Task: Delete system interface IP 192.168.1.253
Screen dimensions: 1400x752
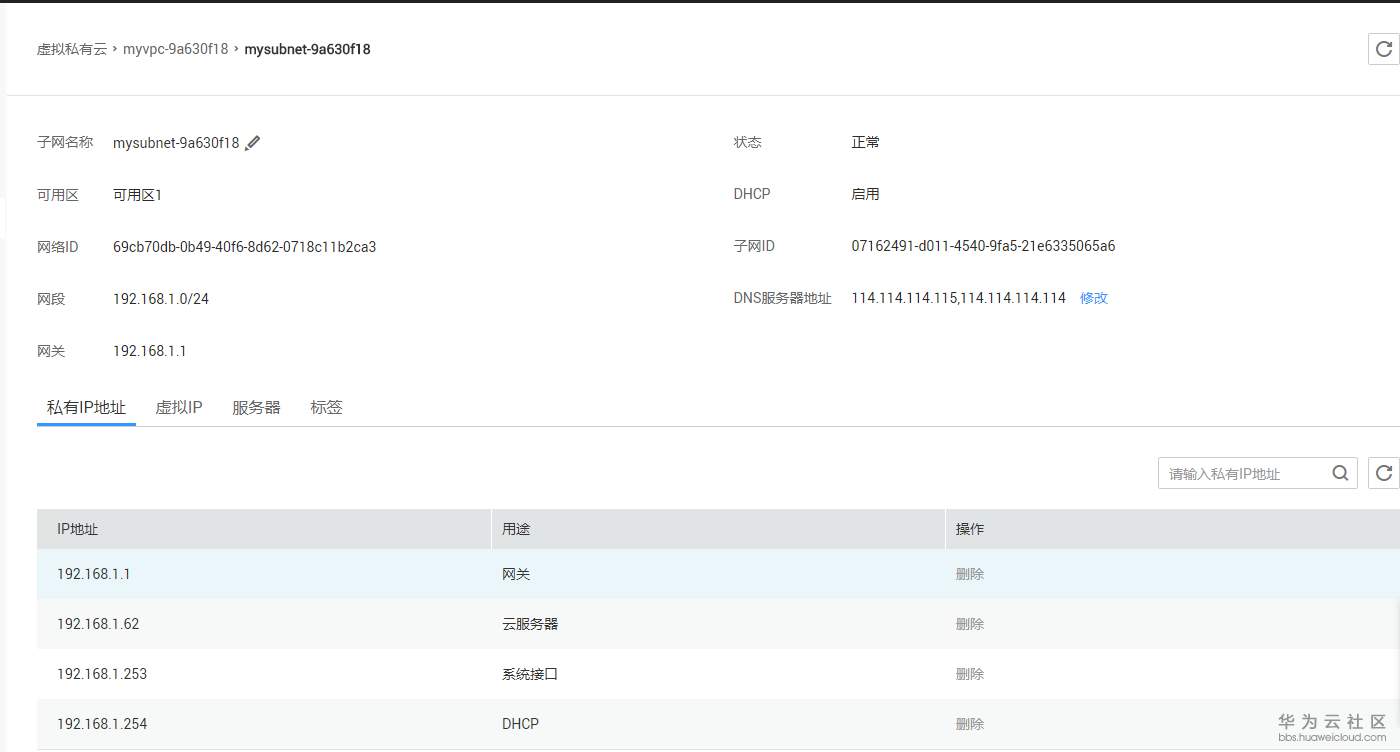Action: click(969, 673)
